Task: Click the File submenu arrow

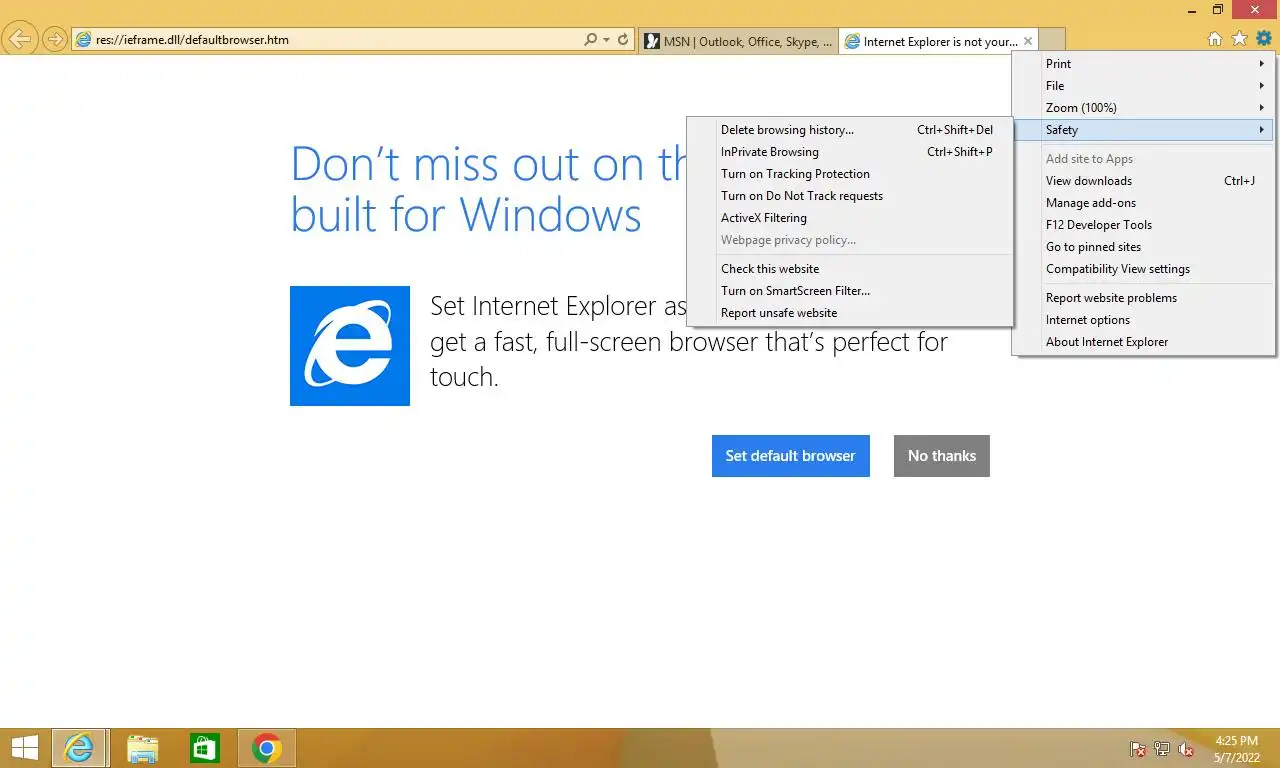Action: 1262,85
